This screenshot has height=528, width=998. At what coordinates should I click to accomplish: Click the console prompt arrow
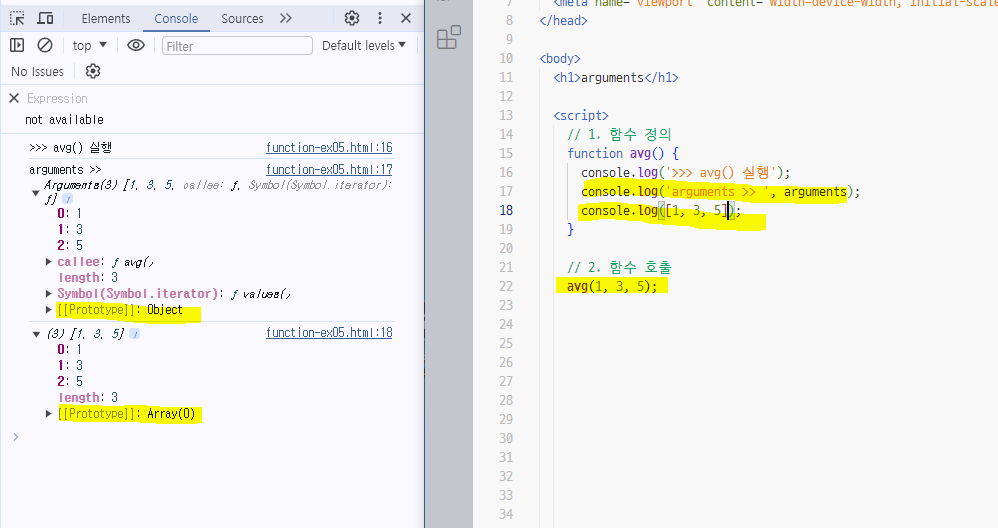point(16,436)
